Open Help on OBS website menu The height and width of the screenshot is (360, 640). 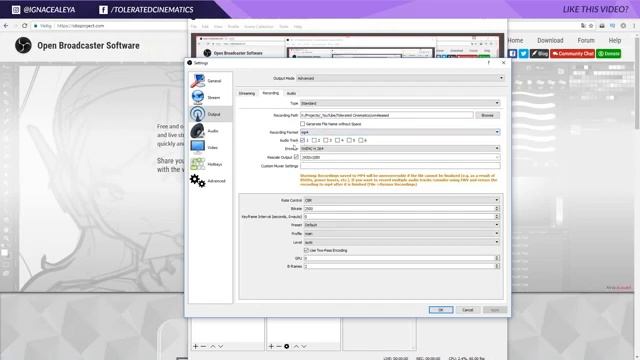tap(615, 40)
